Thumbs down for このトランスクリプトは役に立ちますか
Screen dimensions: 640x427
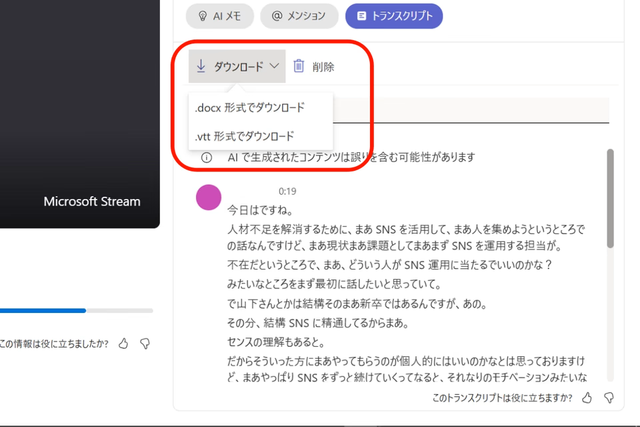(609, 398)
